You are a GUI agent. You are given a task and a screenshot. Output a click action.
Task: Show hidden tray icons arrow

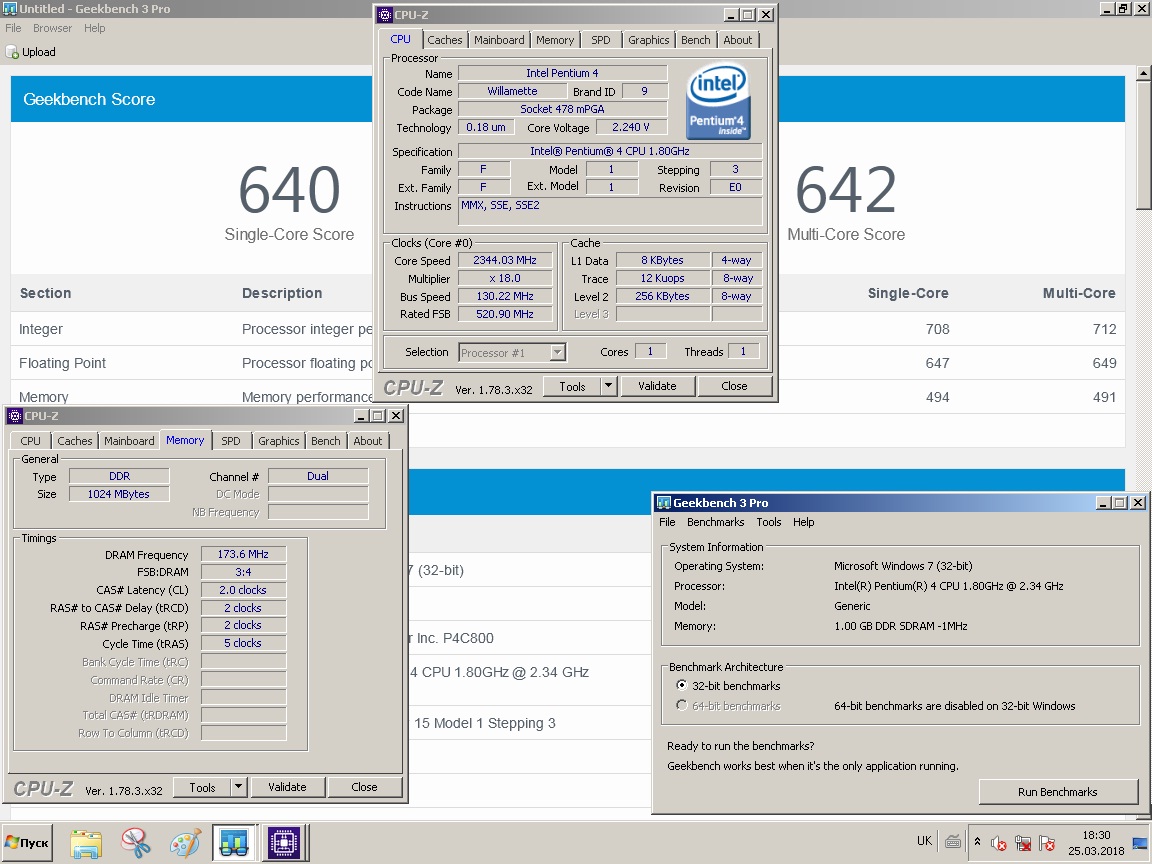point(977,842)
